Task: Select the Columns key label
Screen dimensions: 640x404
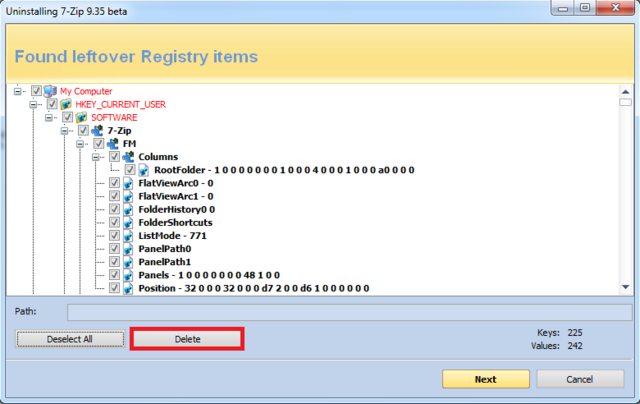Action: pos(158,157)
